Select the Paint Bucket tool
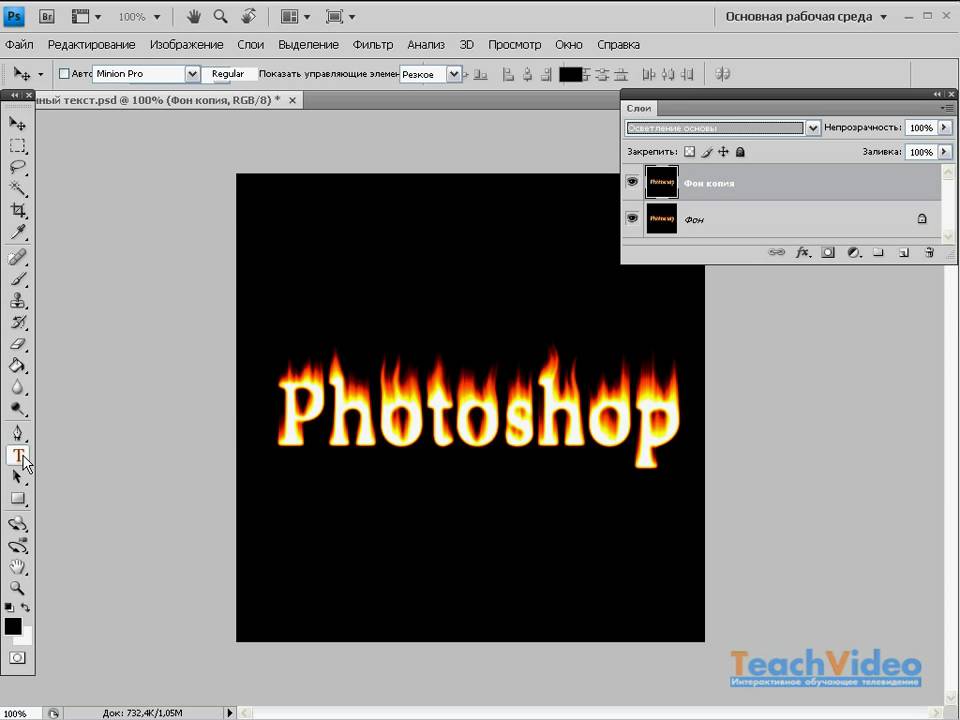960x720 pixels. tap(17, 366)
